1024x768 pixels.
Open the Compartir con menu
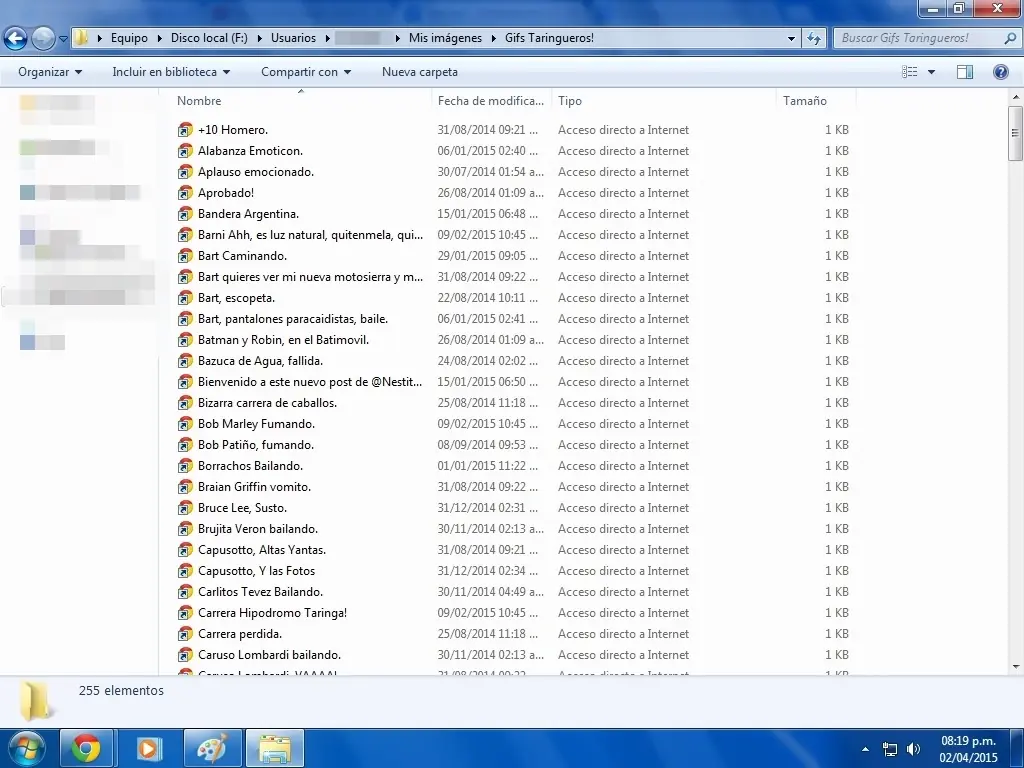click(x=306, y=72)
